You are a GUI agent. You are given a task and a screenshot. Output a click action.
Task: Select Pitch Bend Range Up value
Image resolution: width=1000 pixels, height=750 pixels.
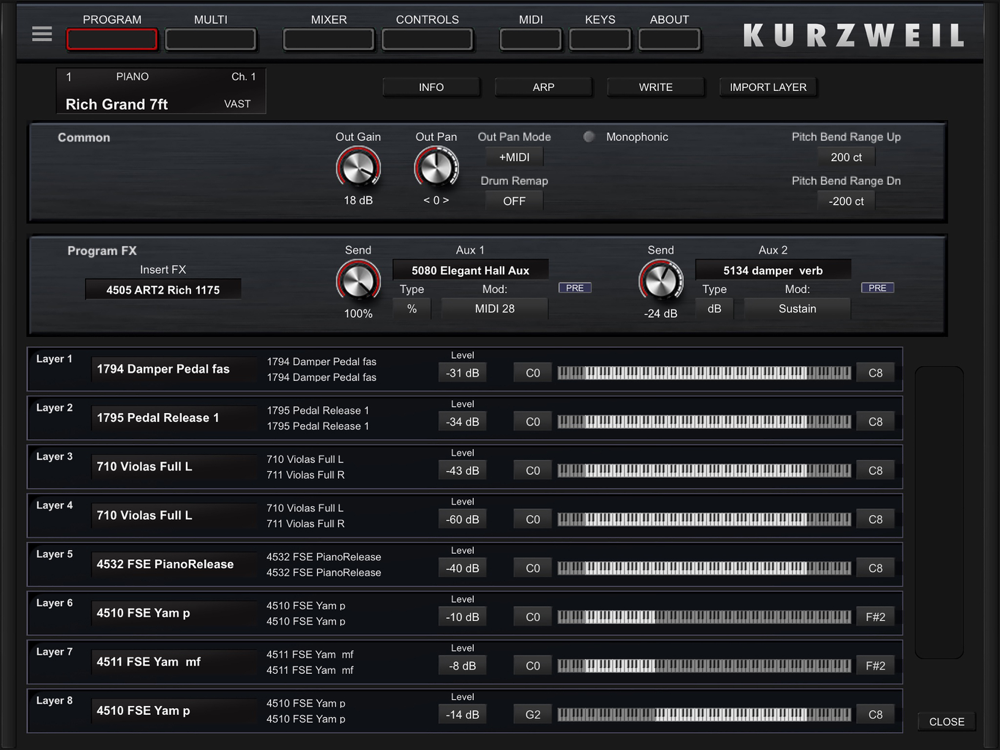coord(846,157)
